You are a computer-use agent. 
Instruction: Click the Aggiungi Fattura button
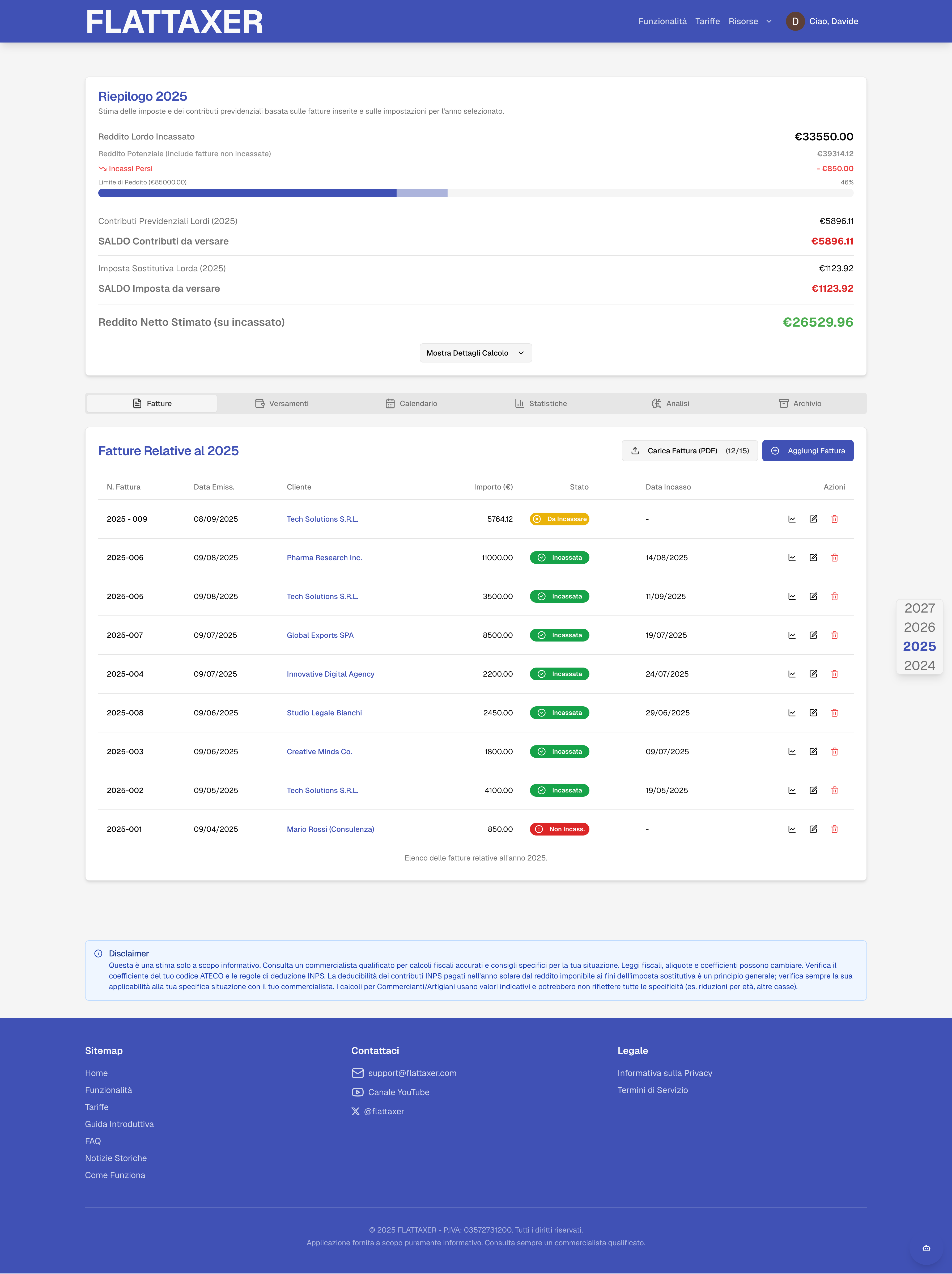click(x=808, y=450)
